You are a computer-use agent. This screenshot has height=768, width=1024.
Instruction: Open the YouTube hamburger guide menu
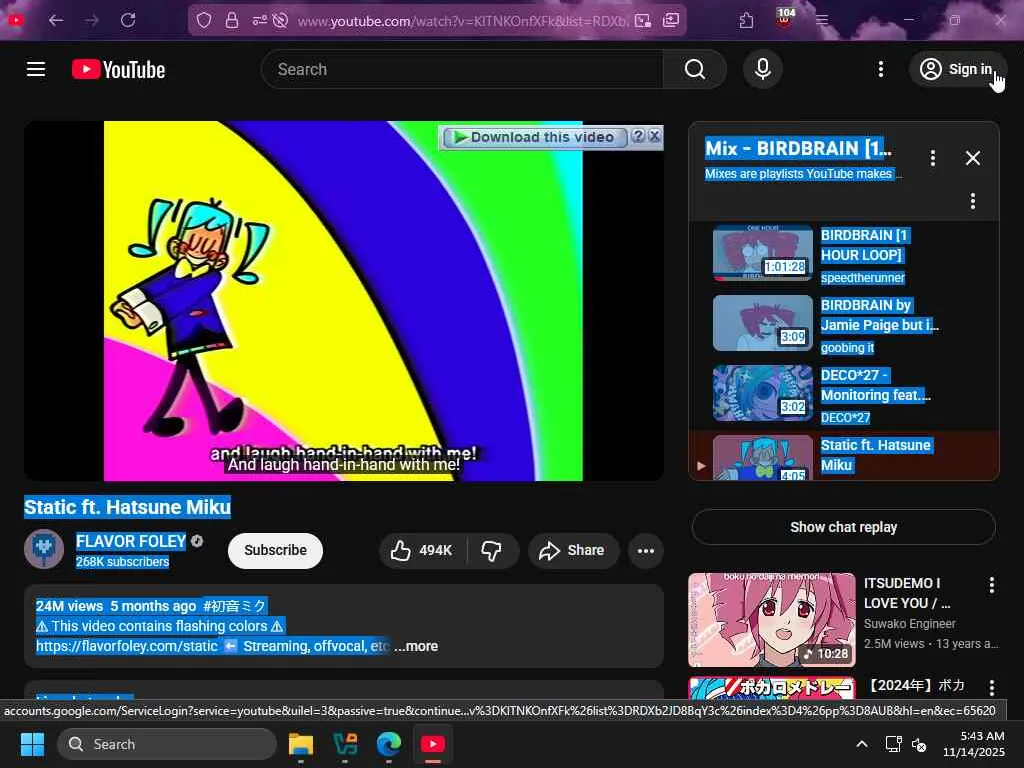click(x=36, y=69)
